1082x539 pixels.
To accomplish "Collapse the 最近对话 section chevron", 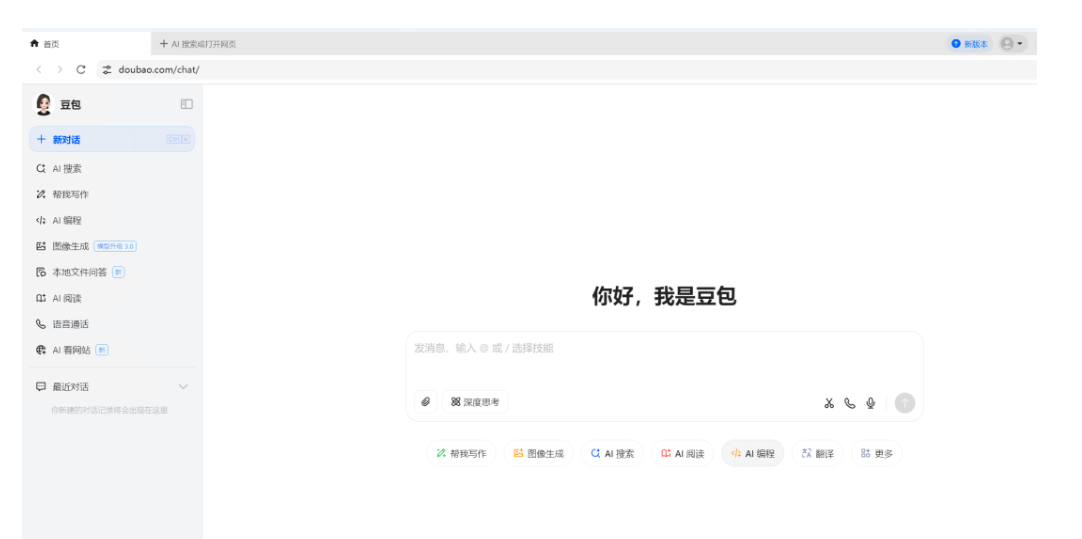I will [183, 386].
